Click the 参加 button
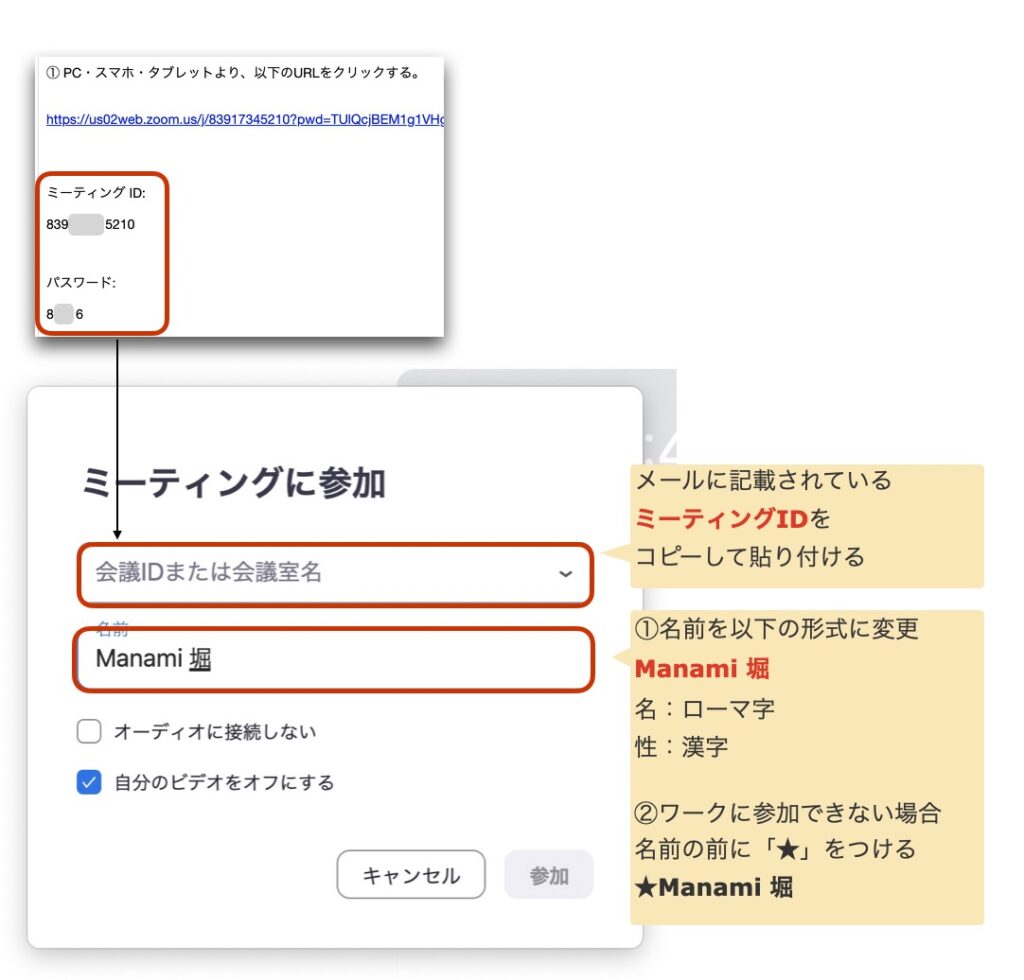Screen dimensions: 1024x980 [x=549, y=875]
